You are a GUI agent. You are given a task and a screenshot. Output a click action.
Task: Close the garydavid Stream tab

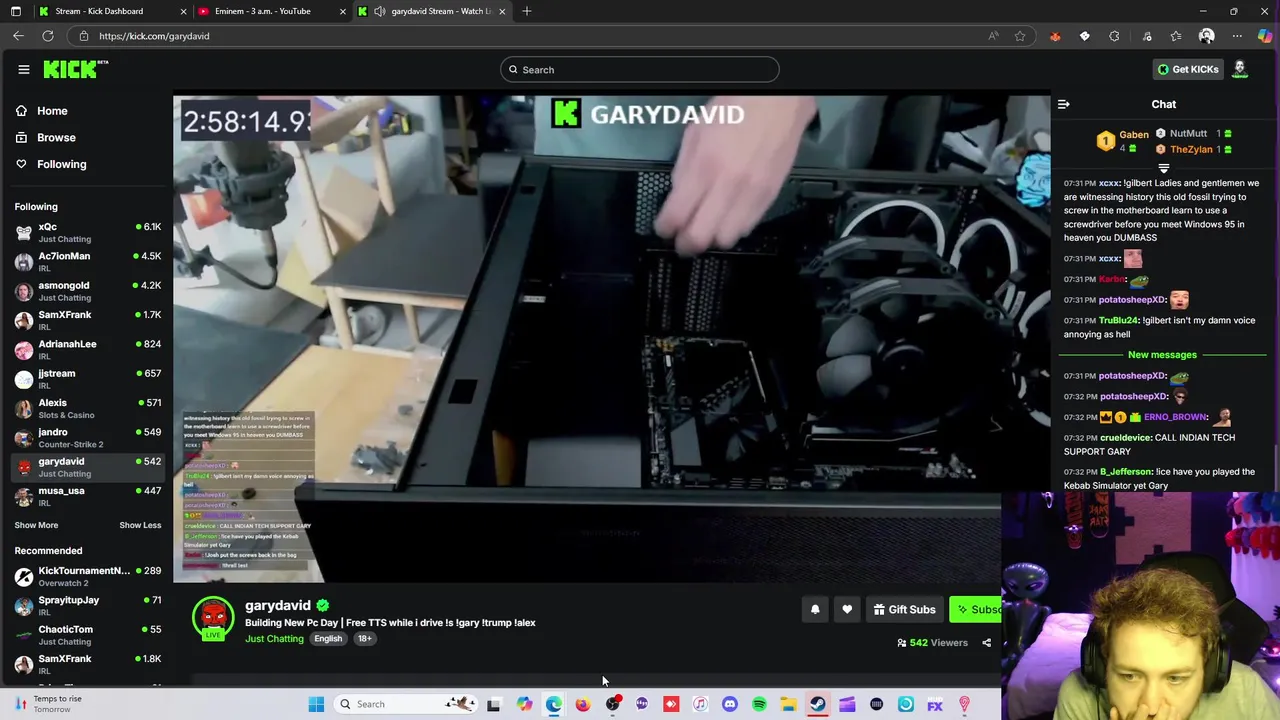click(502, 11)
